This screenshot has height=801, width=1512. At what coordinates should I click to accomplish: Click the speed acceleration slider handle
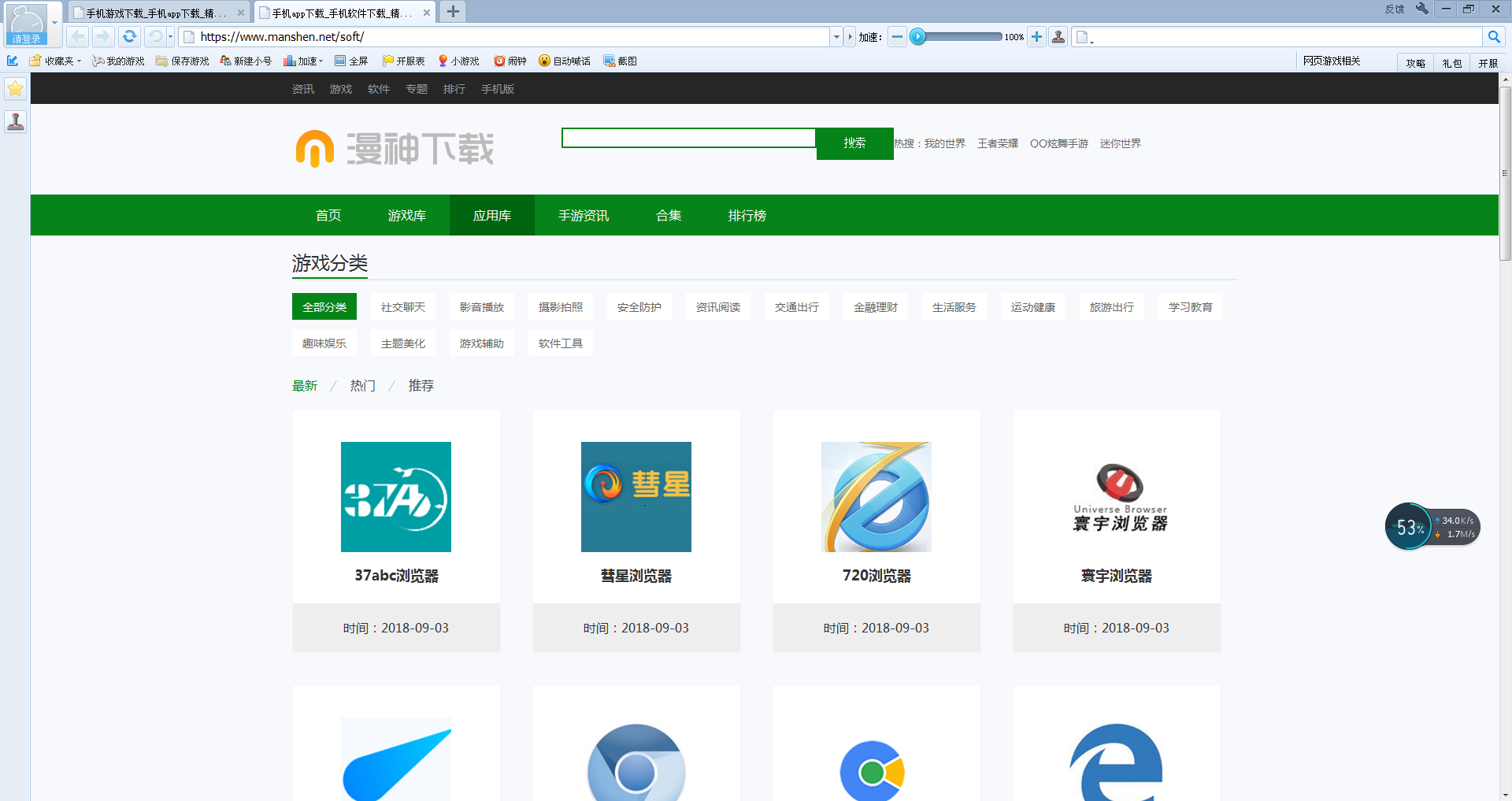coord(917,36)
